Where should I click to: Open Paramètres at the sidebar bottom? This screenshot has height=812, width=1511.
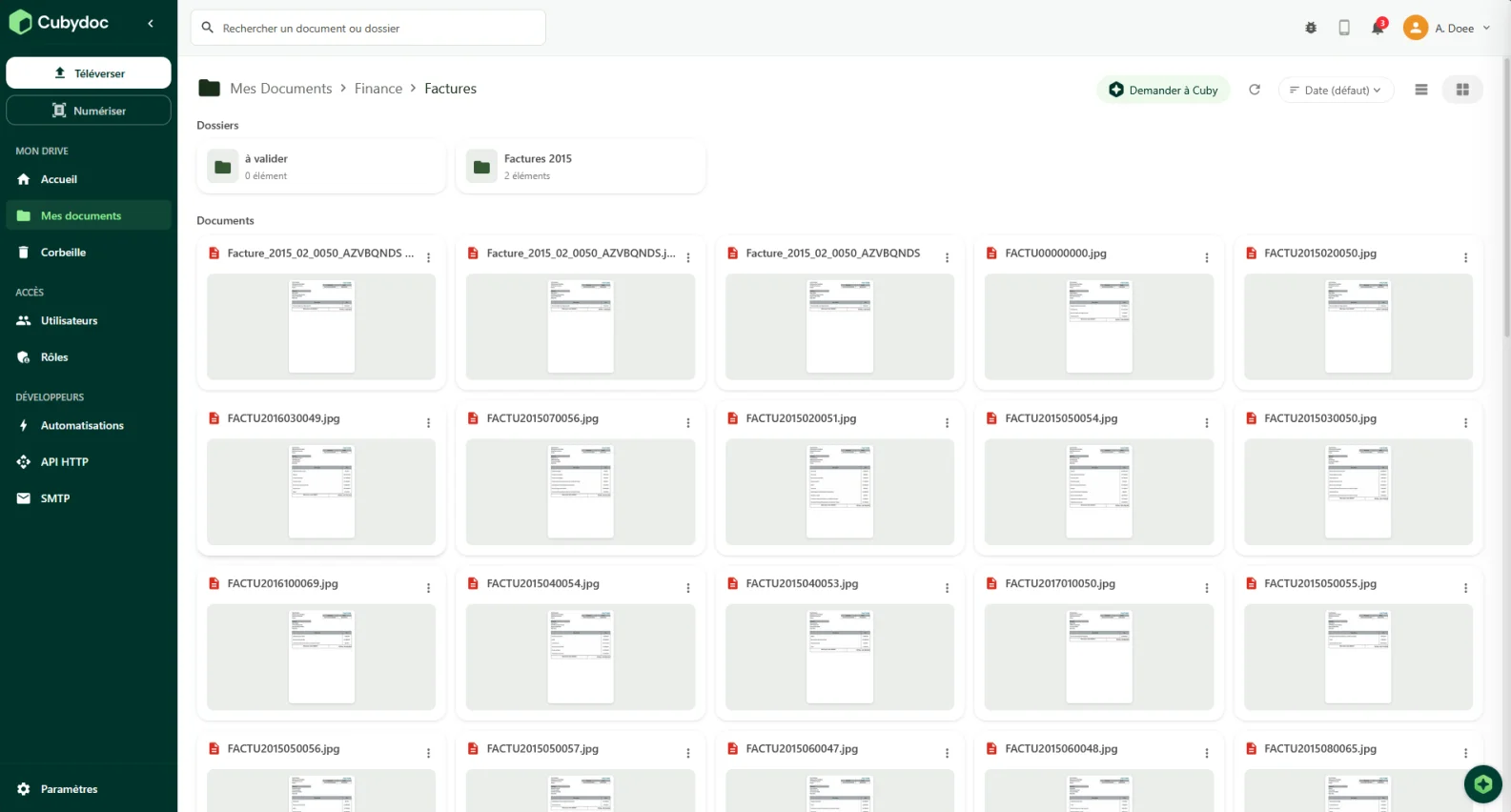pos(89,789)
